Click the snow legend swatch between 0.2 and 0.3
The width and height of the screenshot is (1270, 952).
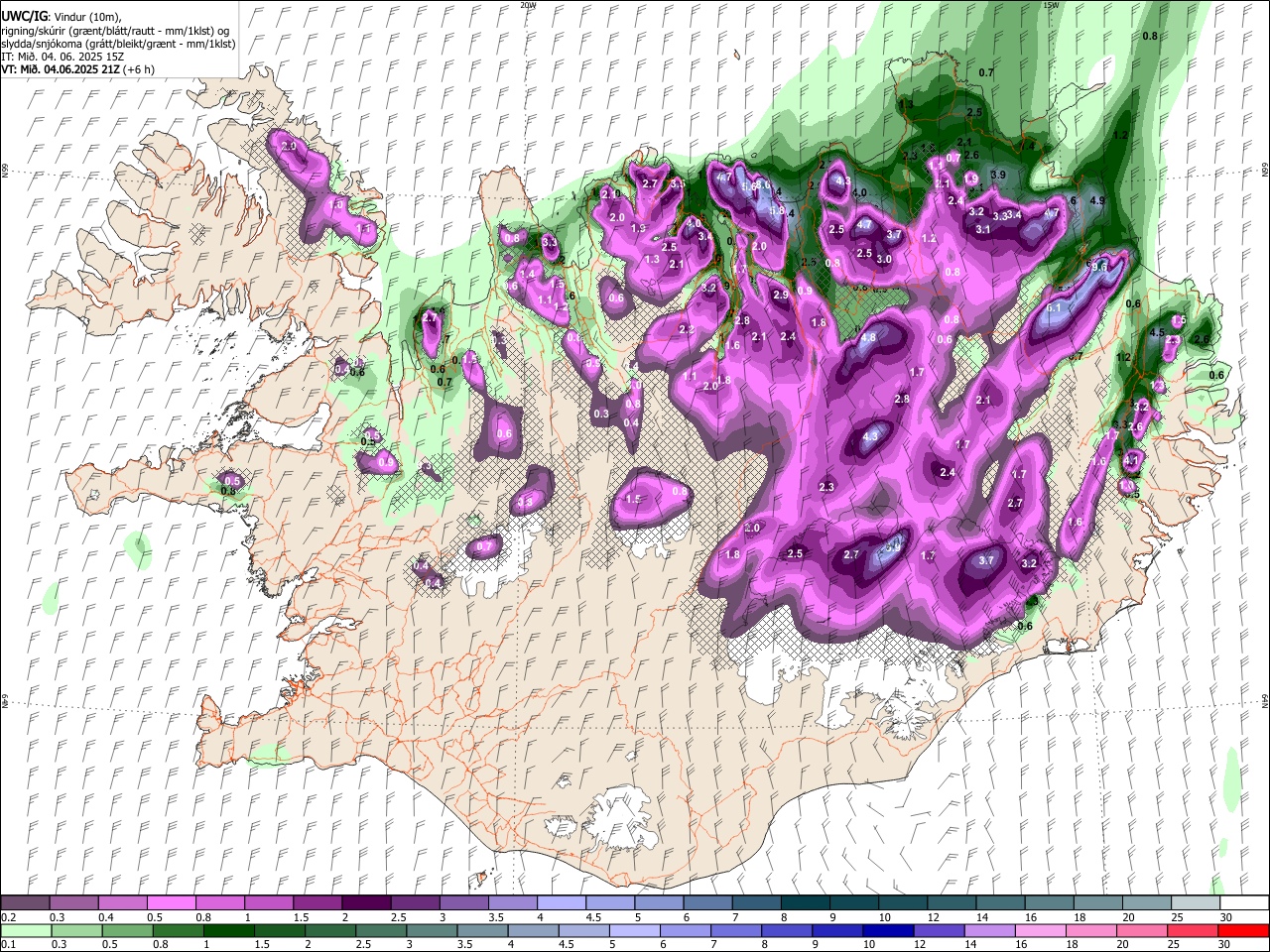pyautogui.click(x=25, y=903)
